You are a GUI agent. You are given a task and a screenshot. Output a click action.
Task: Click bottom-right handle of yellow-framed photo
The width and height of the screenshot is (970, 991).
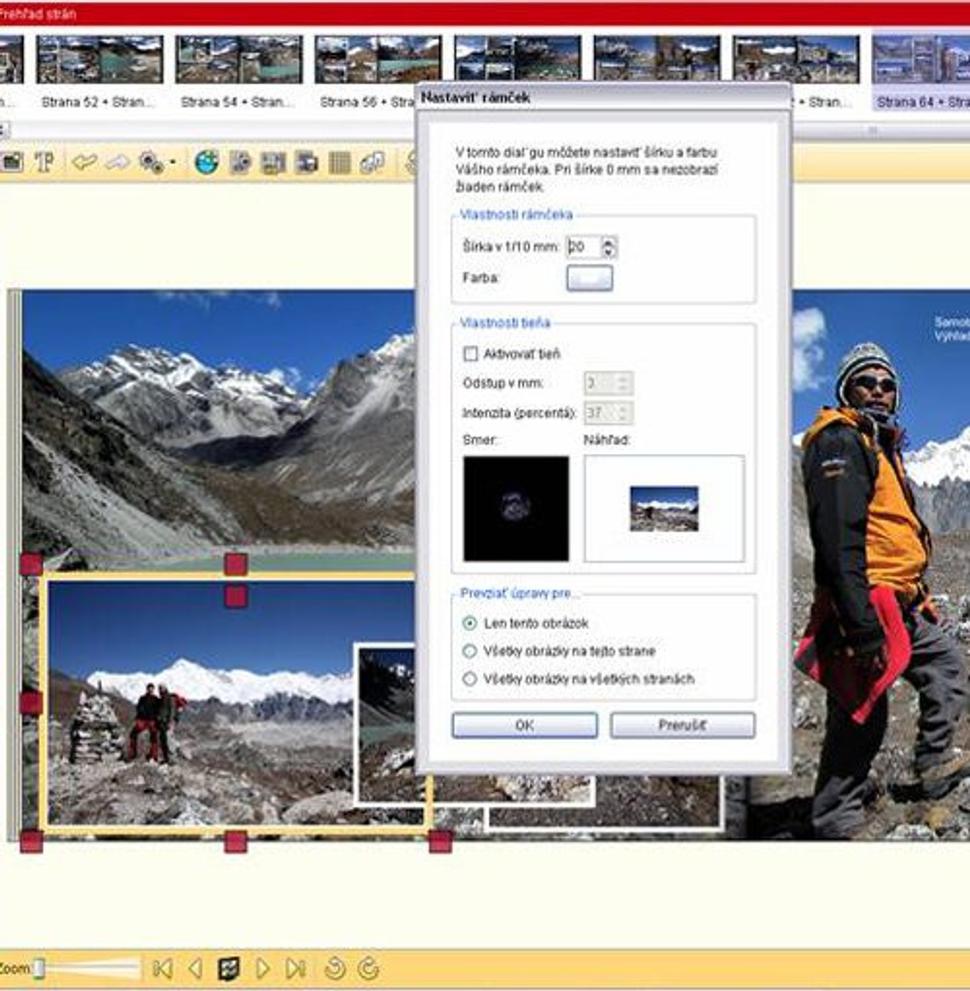coord(440,842)
